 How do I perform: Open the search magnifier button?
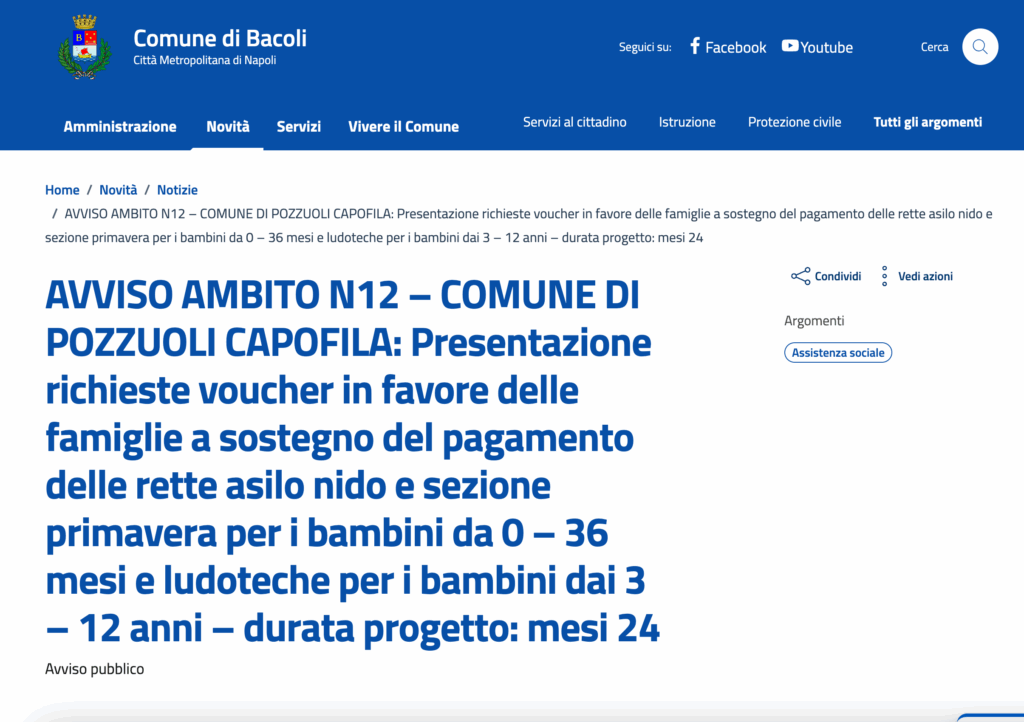coord(979,47)
